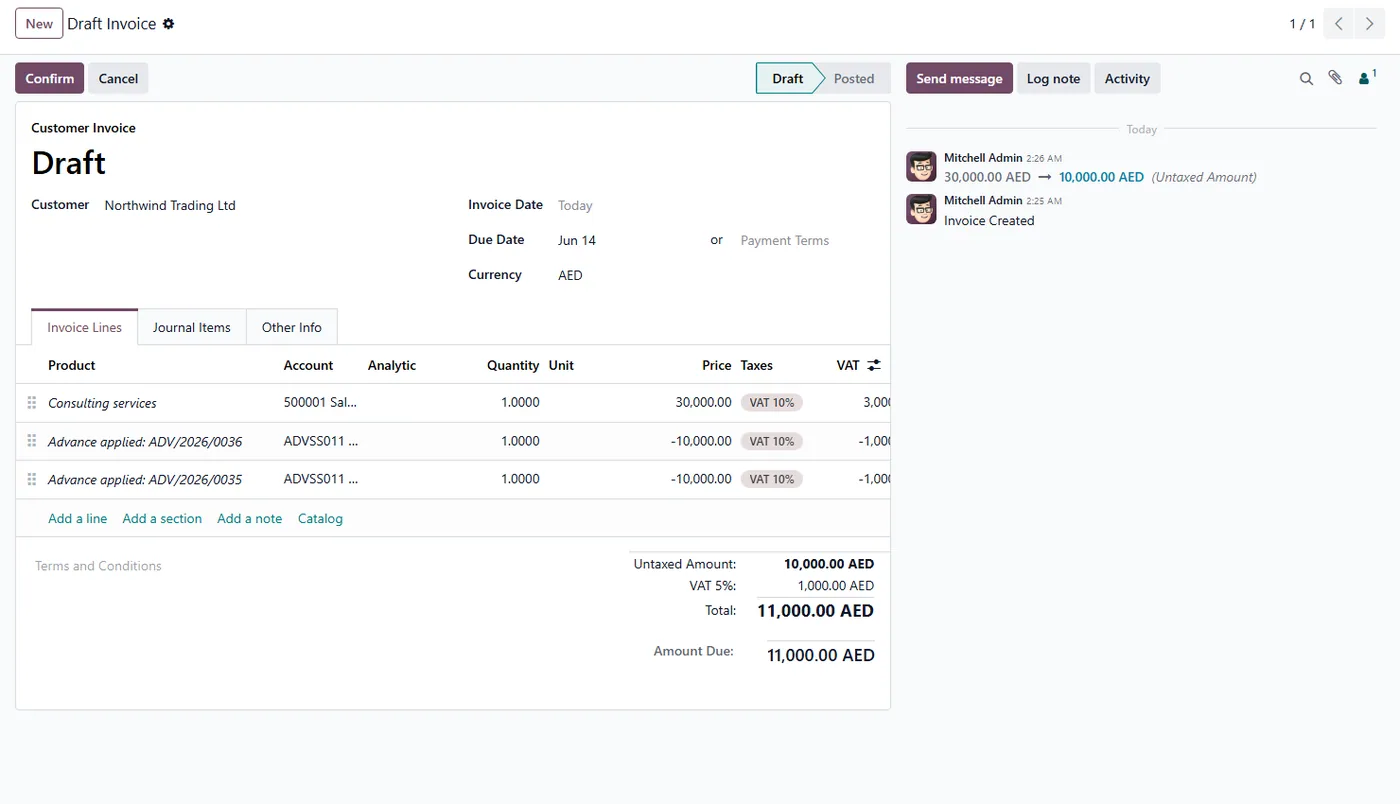Viewport: 1400px width, 804px height.
Task: Edit quantity of ADV/2026/0036 line
Action: 520,441
